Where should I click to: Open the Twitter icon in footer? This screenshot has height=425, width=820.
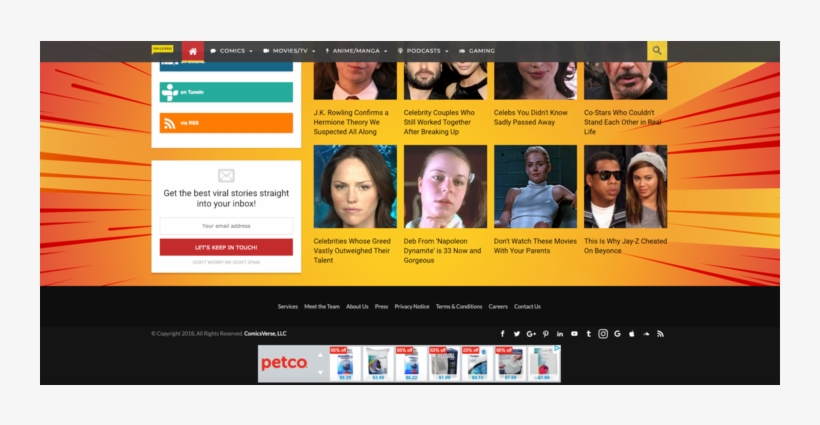517,334
